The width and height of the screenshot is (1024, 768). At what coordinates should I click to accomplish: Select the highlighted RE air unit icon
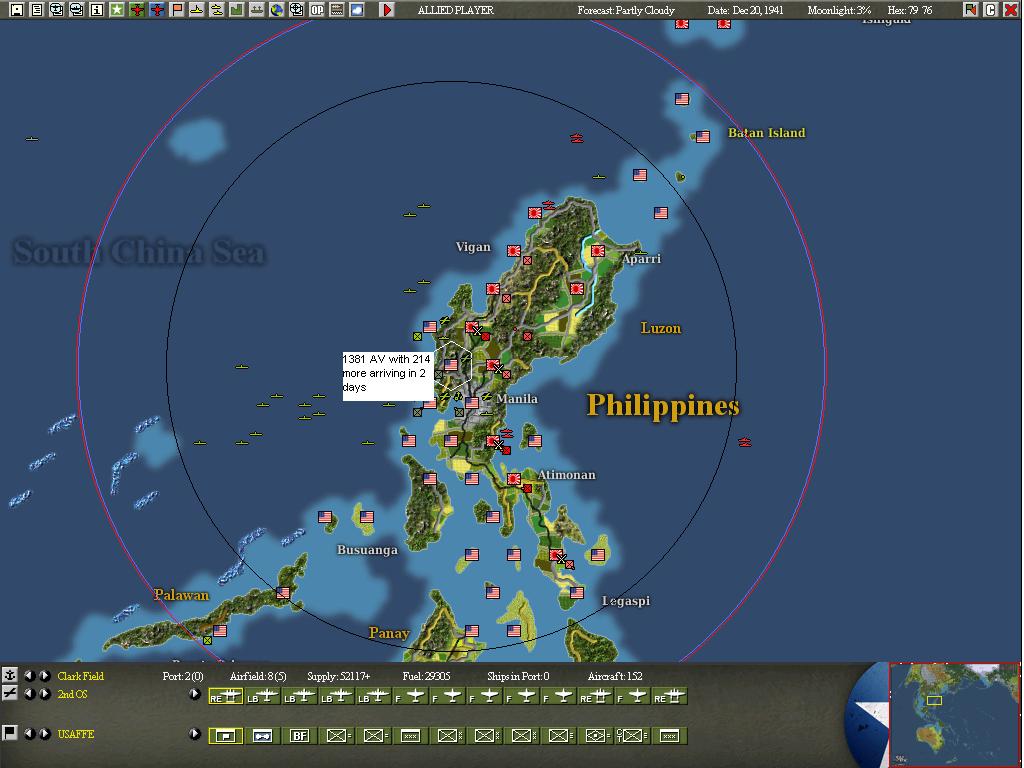225,696
